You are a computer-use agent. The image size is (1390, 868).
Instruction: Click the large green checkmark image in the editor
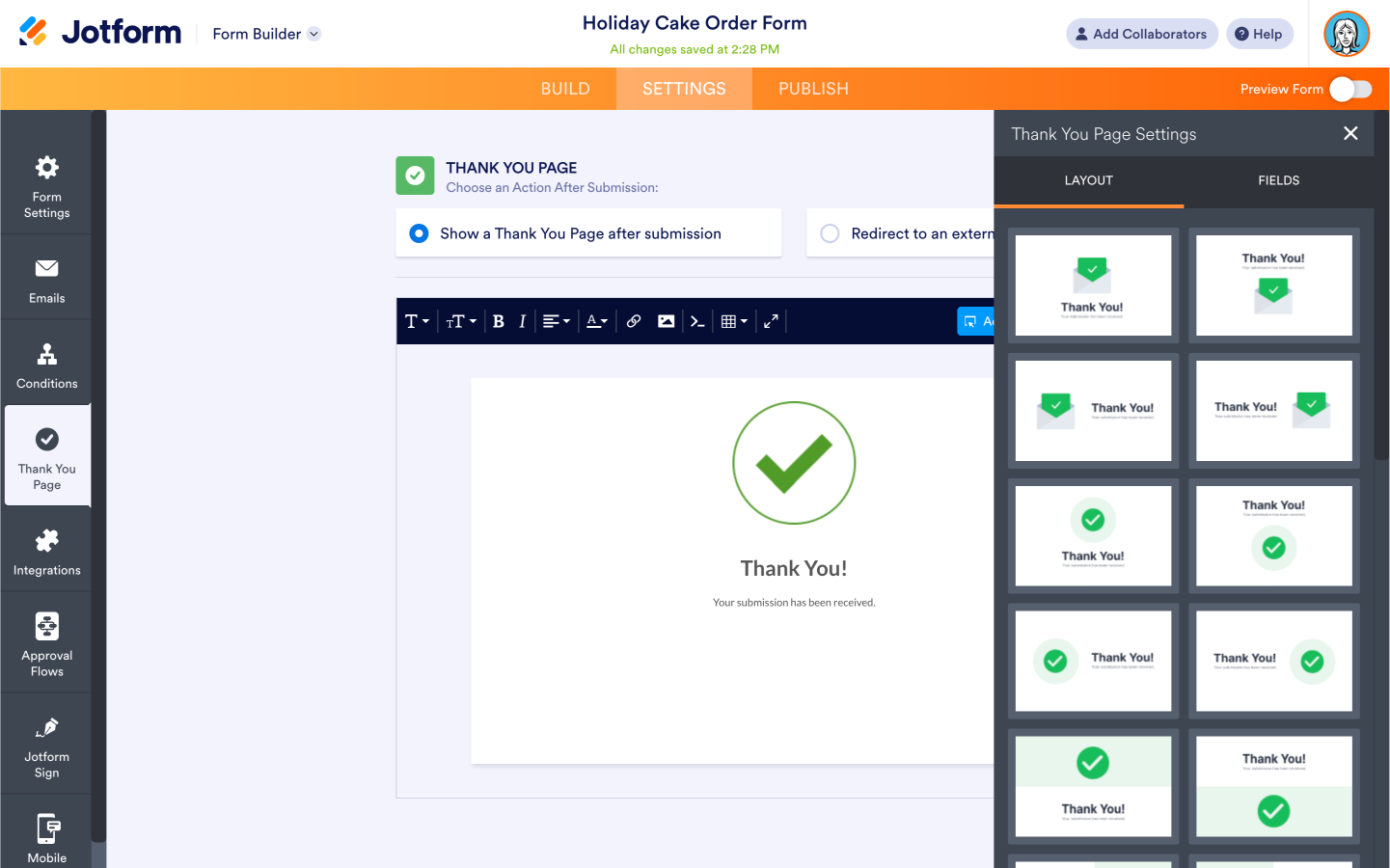[x=794, y=463]
